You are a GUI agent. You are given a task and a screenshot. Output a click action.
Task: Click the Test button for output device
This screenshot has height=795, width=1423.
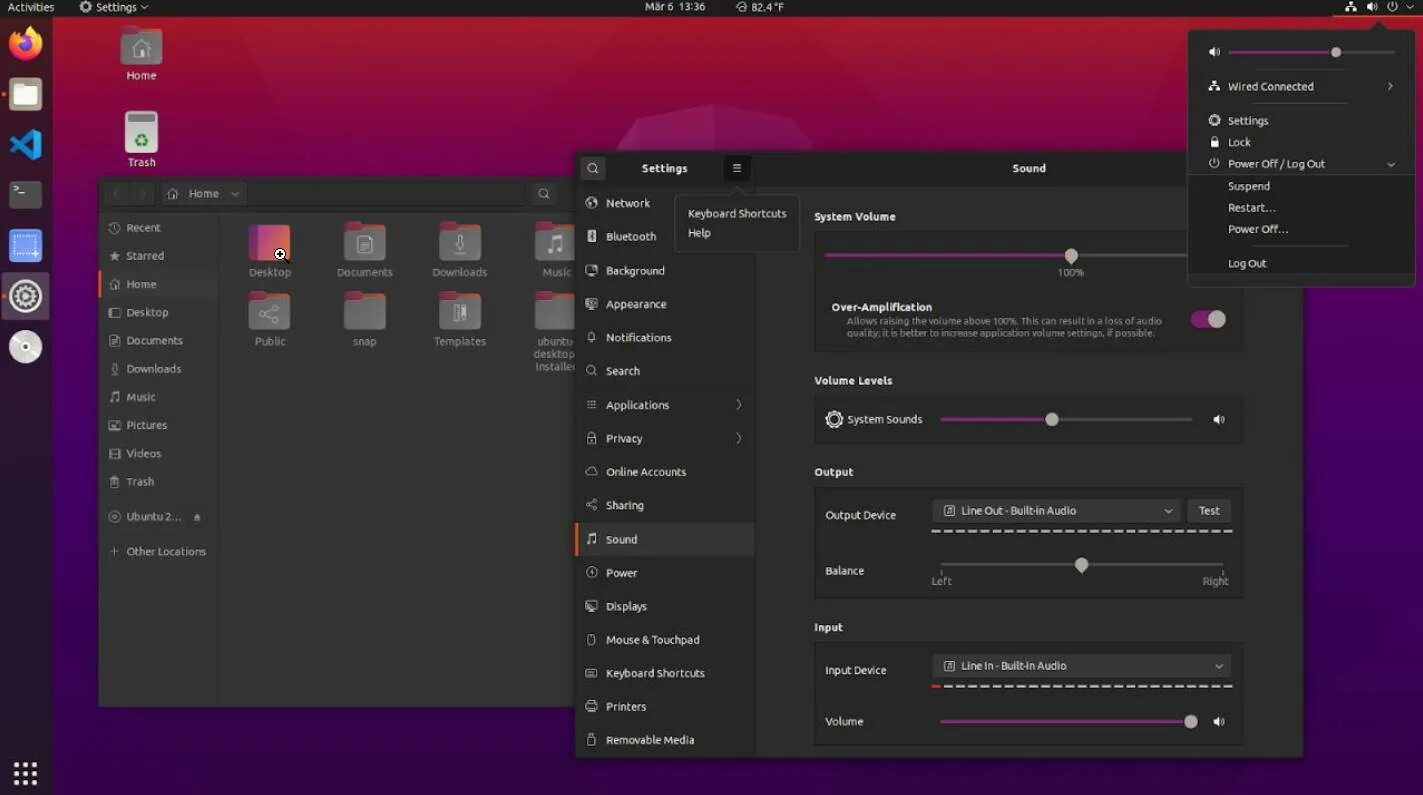click(x=1209, y=511)
